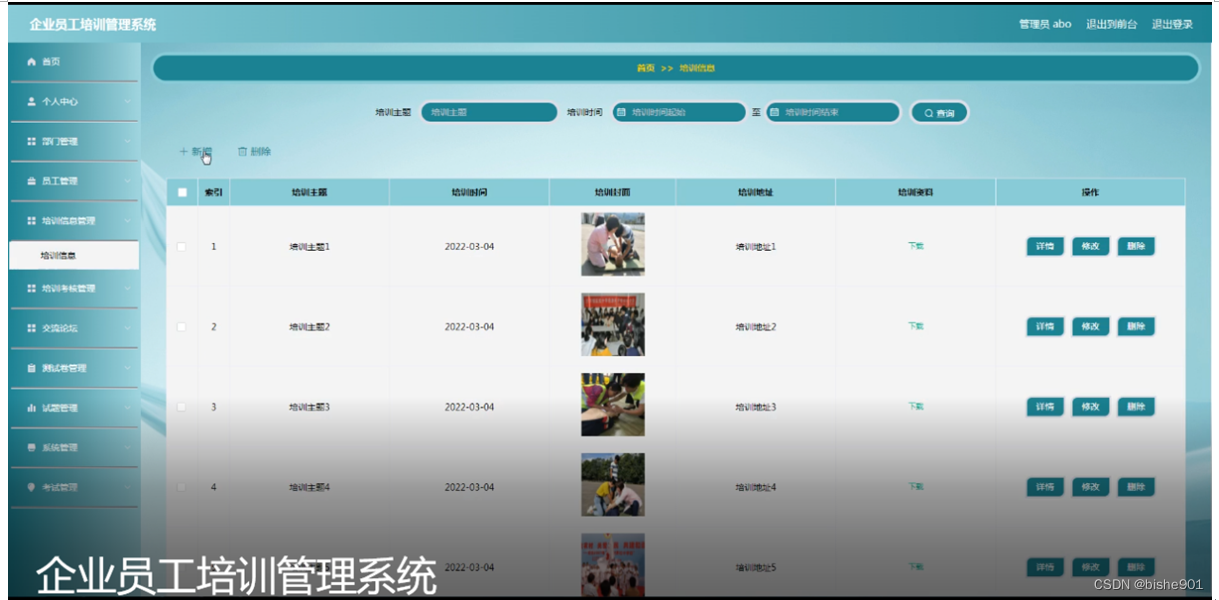This screenshot has height=600, width=1219.
Task: Click the 下载 link for 培训地址2
Action: coord(915,326)
